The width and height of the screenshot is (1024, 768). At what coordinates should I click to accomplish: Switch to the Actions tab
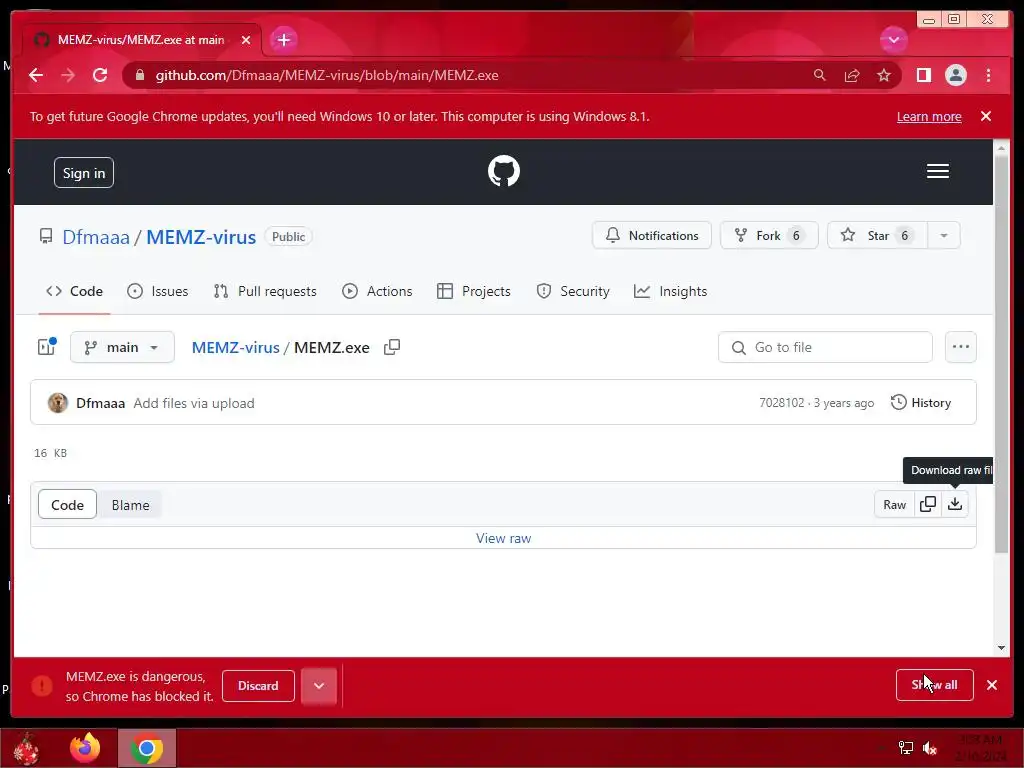[377, 291]
